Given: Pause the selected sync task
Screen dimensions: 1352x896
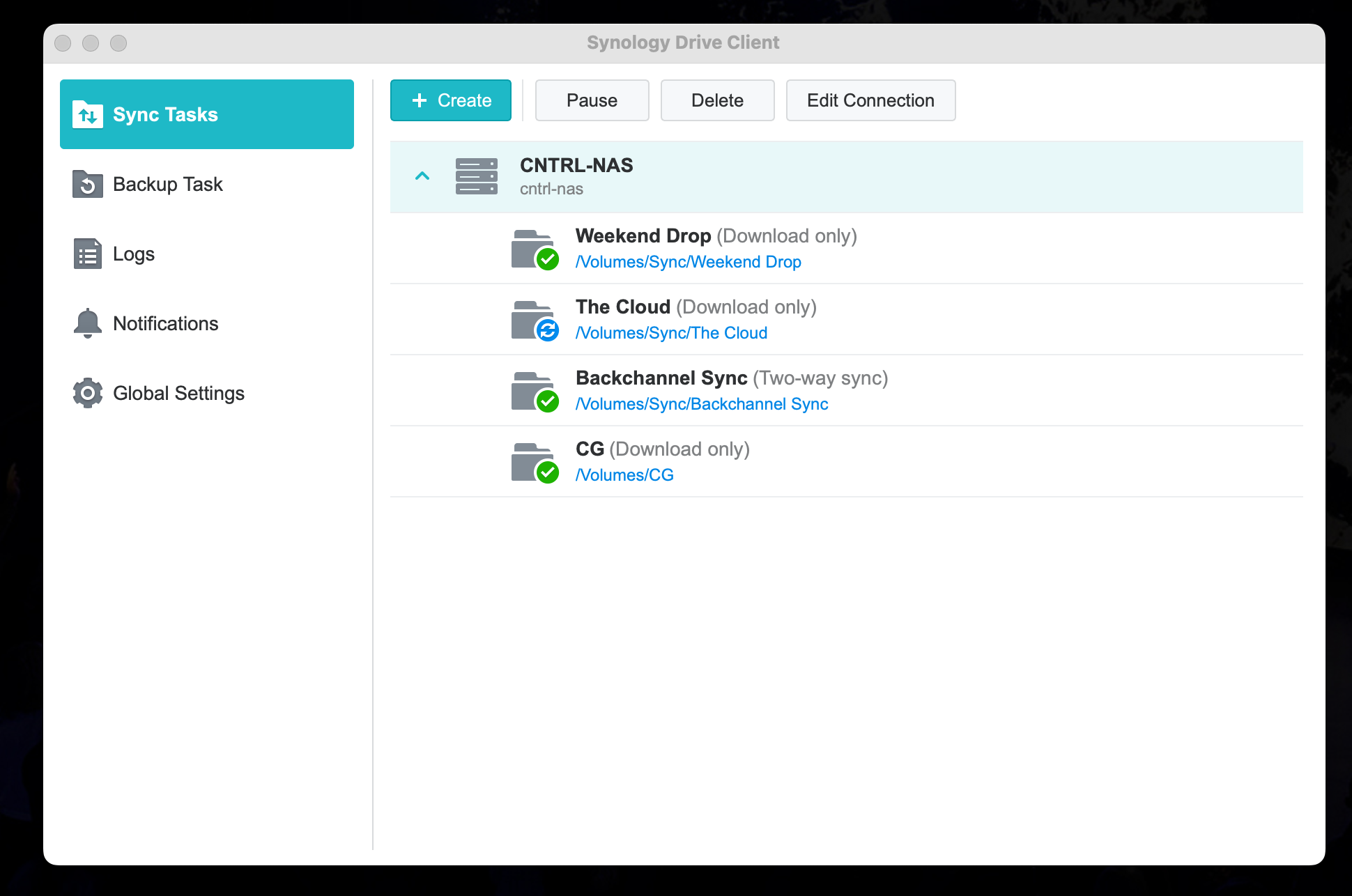Looking at the screenshot, I should 592,100.
